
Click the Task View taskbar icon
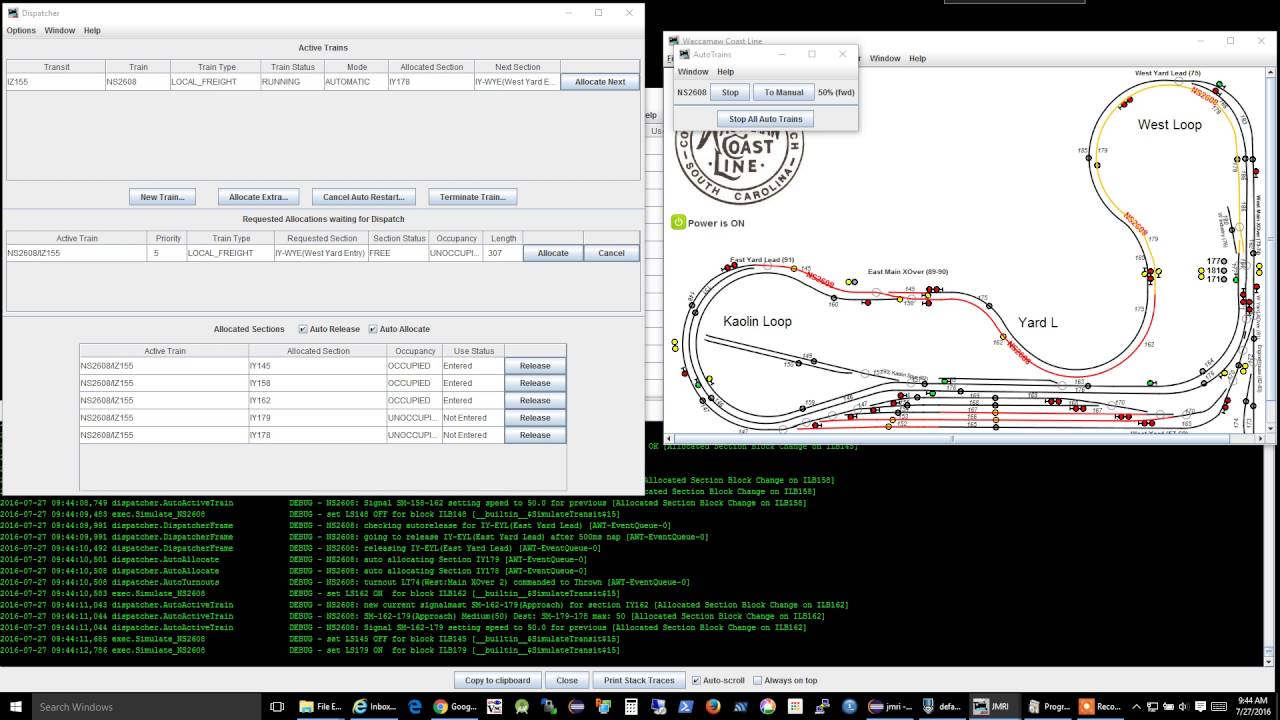pyautogui.click(x=278, y=706)
